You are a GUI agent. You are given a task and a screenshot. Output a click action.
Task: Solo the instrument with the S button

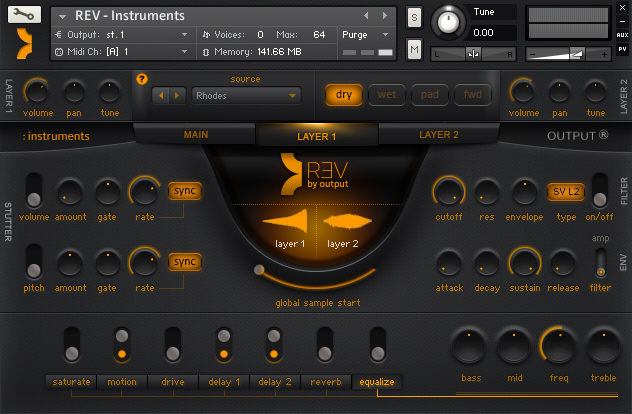coord(414,18)
